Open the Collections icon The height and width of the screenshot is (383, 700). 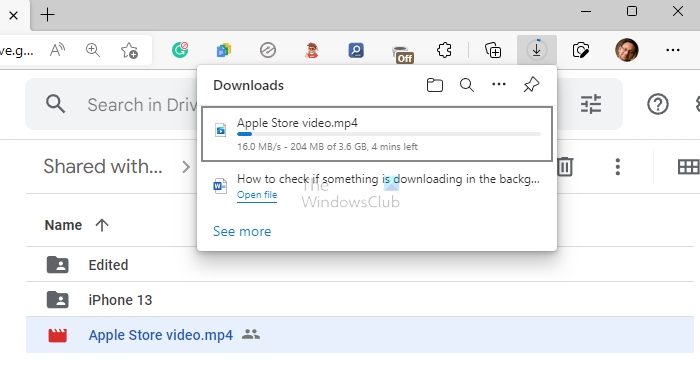coord(493,50)
